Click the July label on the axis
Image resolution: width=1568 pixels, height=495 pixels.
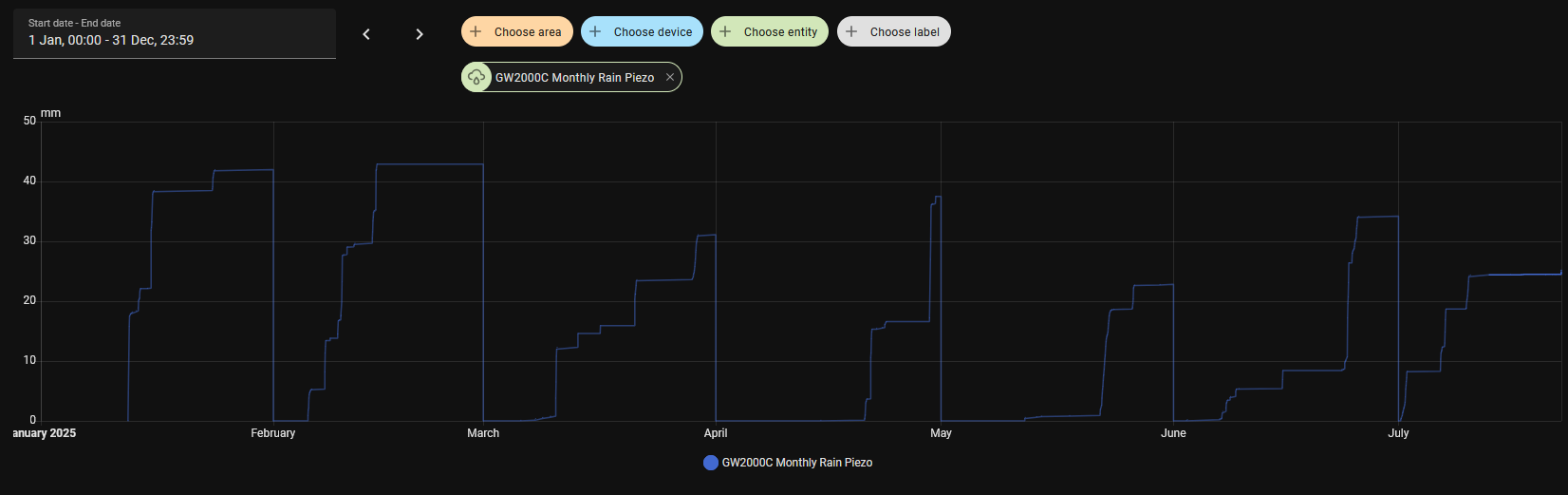click(x=1398, y=433)
